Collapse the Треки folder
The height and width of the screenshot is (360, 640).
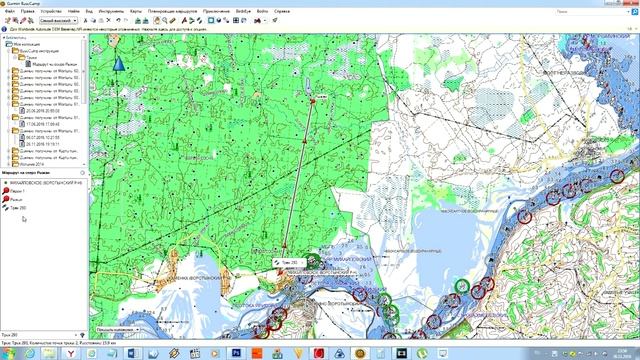(15, 58)
